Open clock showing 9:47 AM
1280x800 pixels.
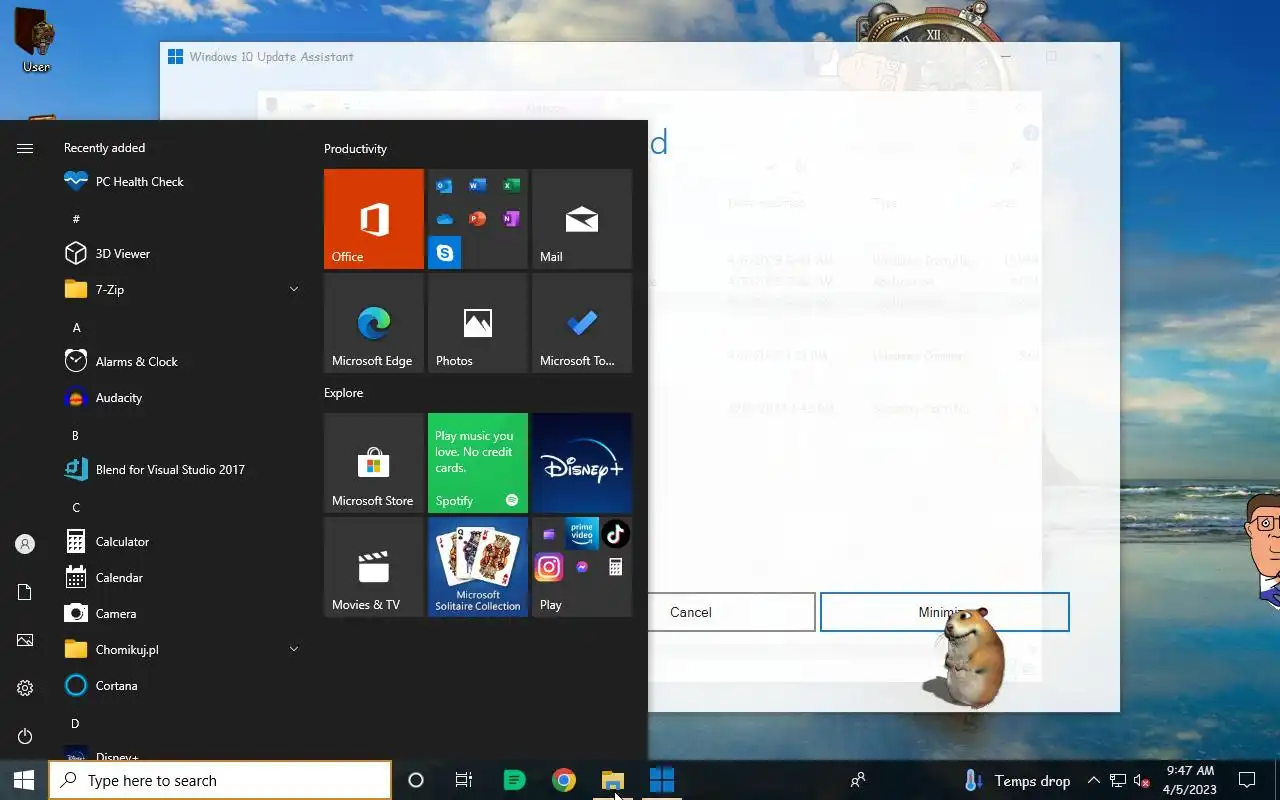coord(1190,780)
